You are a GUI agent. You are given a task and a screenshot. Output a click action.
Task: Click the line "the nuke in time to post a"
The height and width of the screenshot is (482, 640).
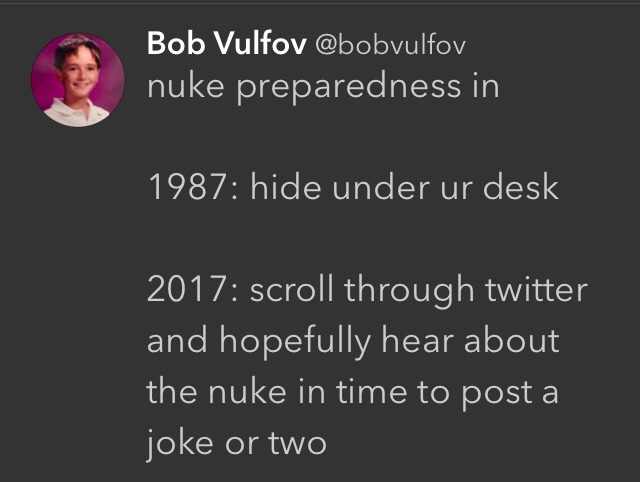pyautogui.click(x=352, y=390)
